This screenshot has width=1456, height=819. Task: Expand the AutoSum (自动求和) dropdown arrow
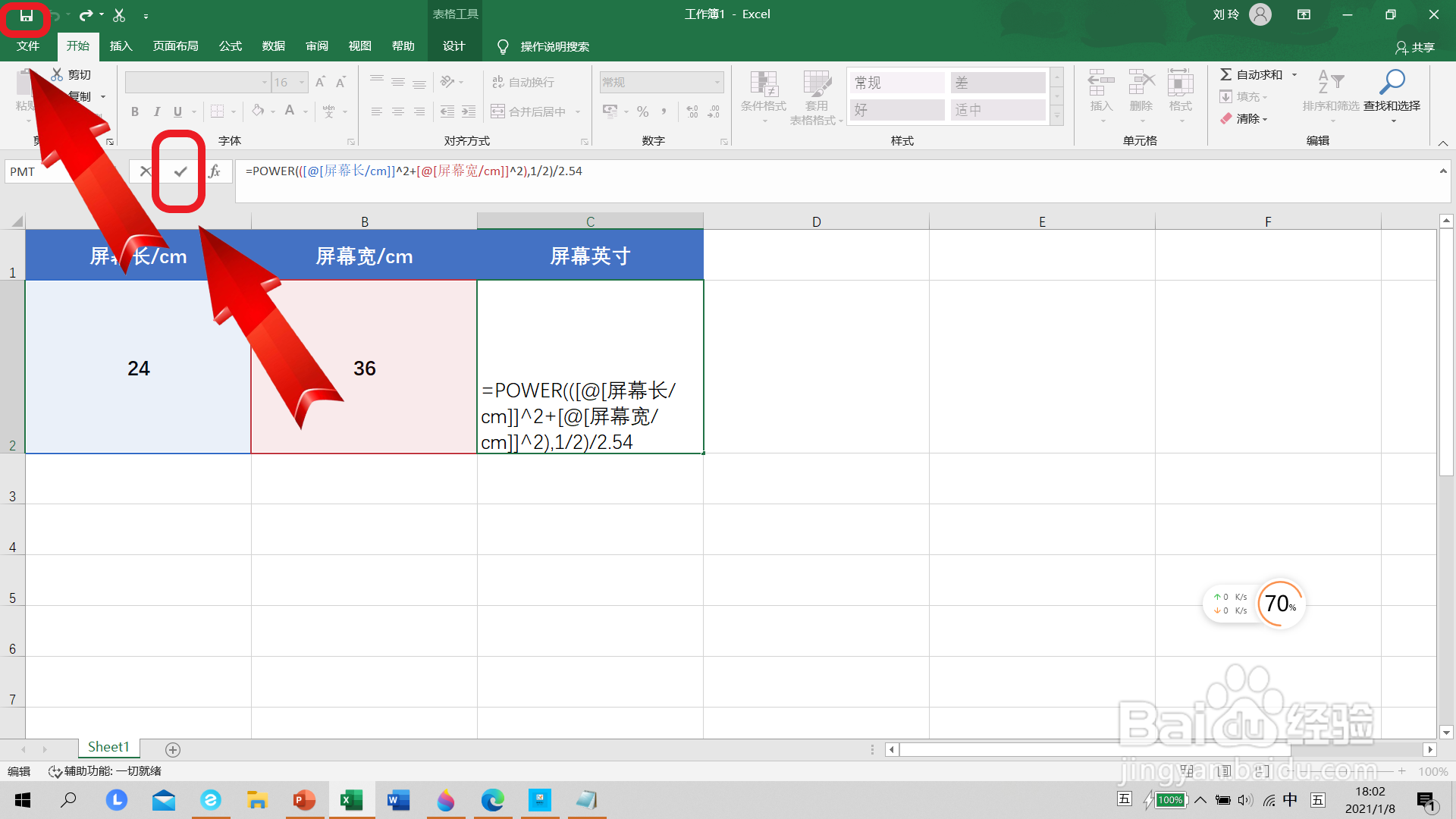[x=1294, y=75]
